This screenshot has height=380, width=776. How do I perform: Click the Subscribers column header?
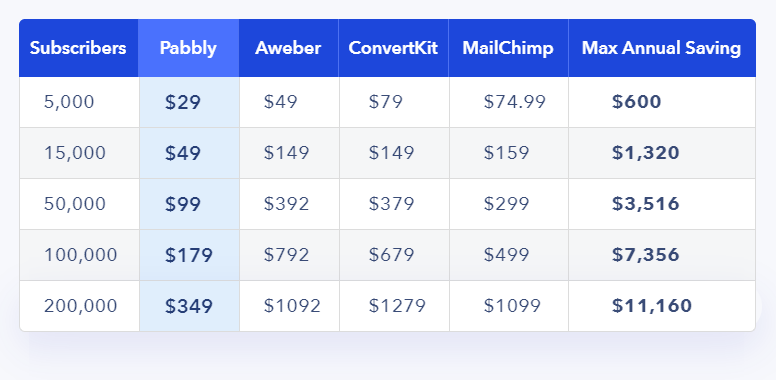(78, 48)
